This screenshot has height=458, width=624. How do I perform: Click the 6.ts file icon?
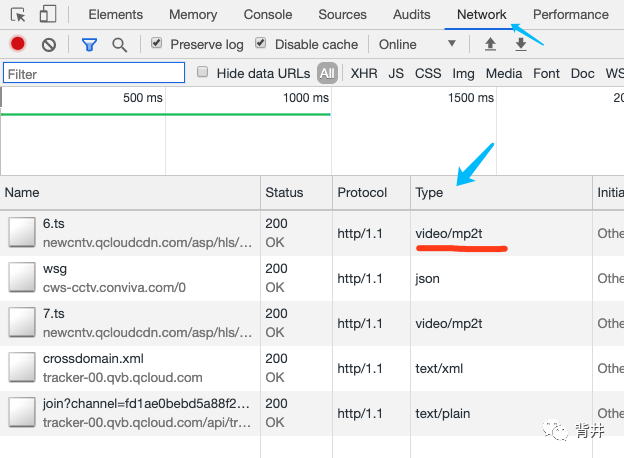(22, 232)
